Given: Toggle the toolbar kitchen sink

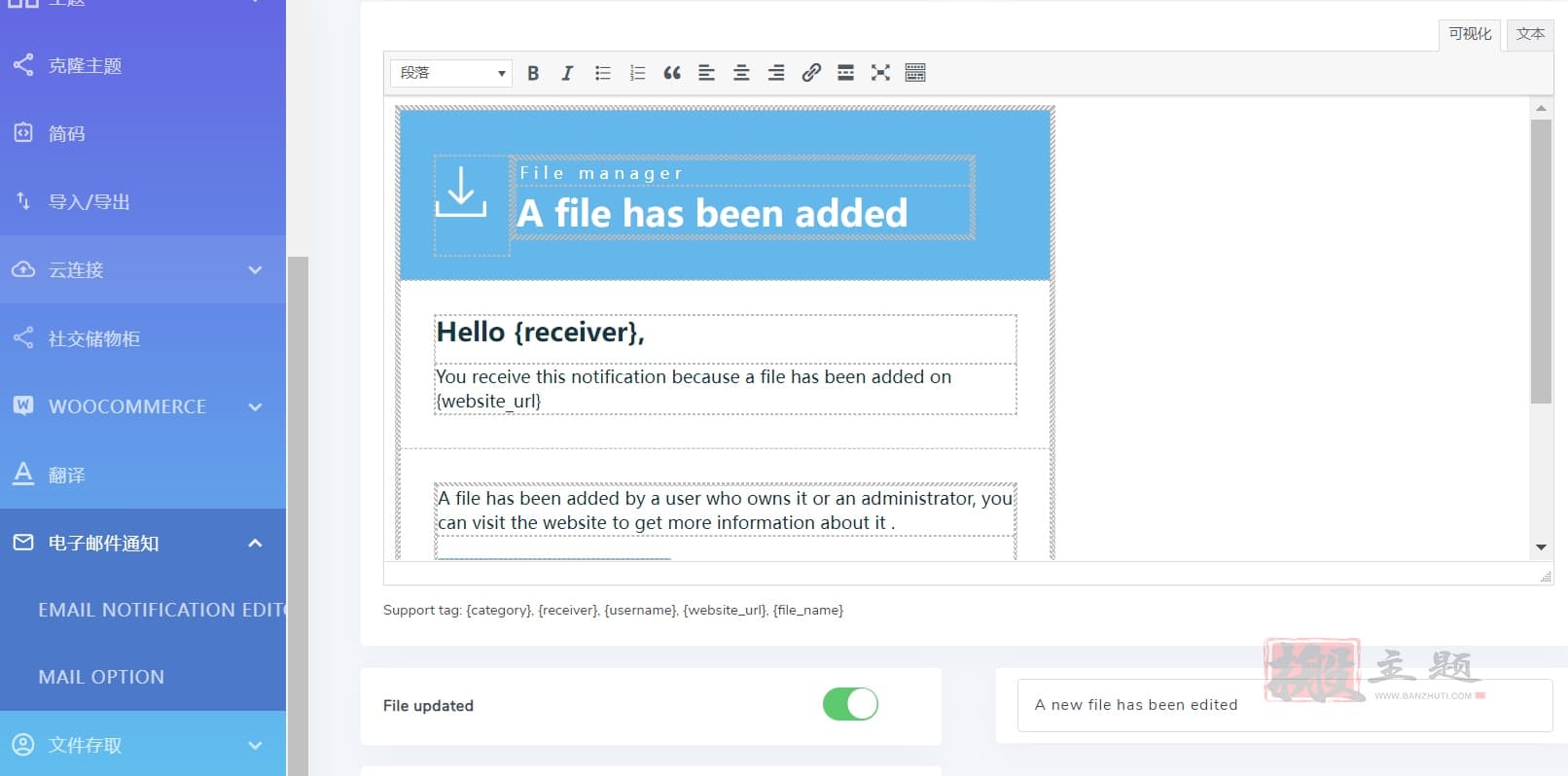Looking at the screenshot, I should [x=915, y=73].
